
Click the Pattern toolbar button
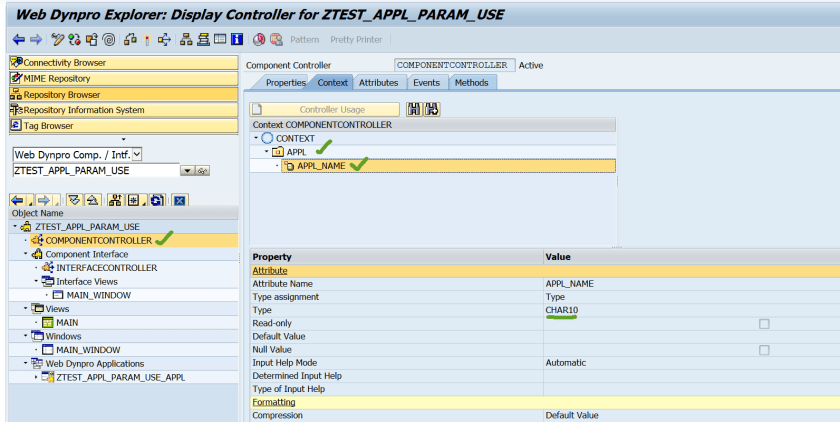(304, 40)
